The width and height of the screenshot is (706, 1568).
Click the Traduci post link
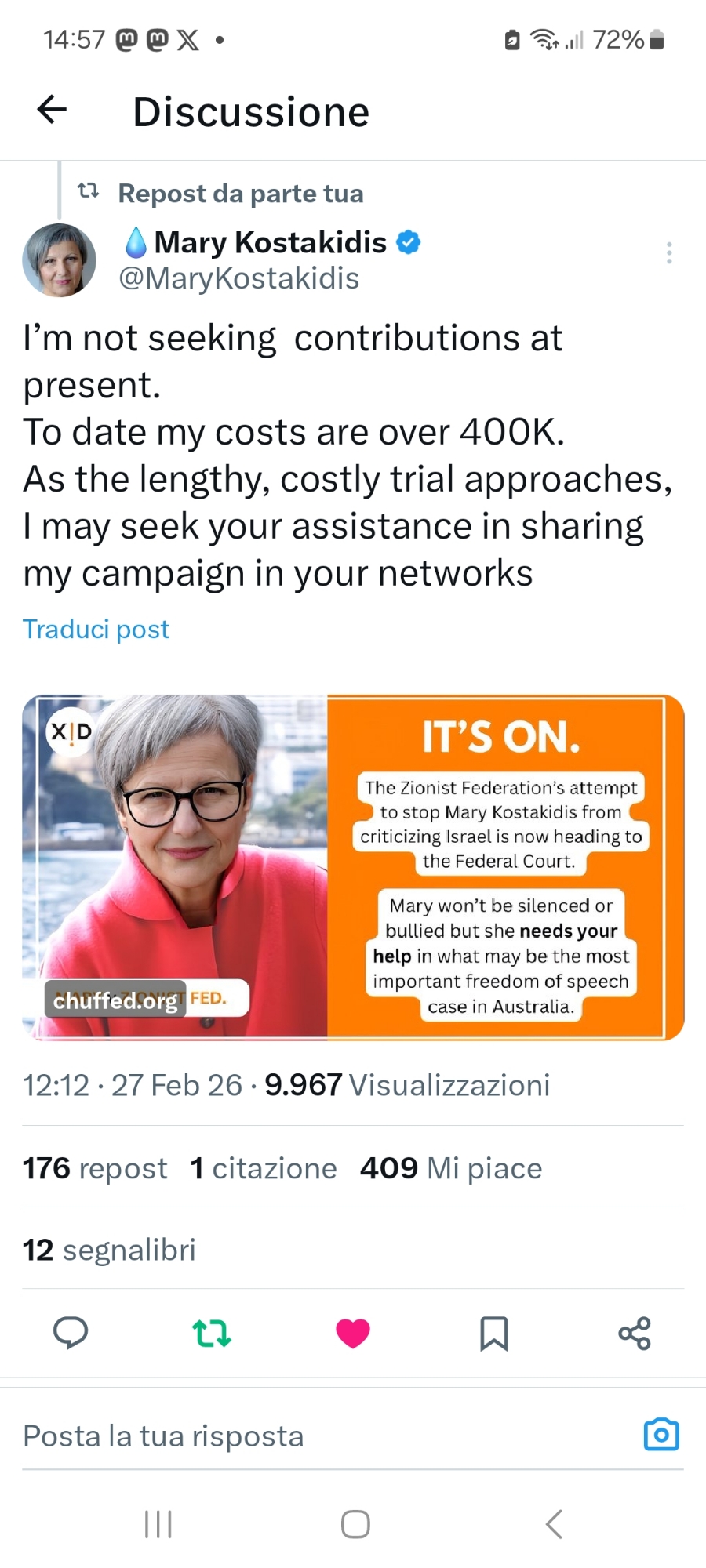pos(96,629)
